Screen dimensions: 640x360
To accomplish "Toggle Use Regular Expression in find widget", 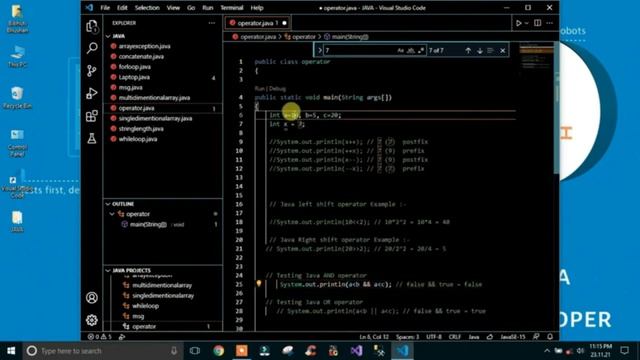I will (x=421, y=51).
